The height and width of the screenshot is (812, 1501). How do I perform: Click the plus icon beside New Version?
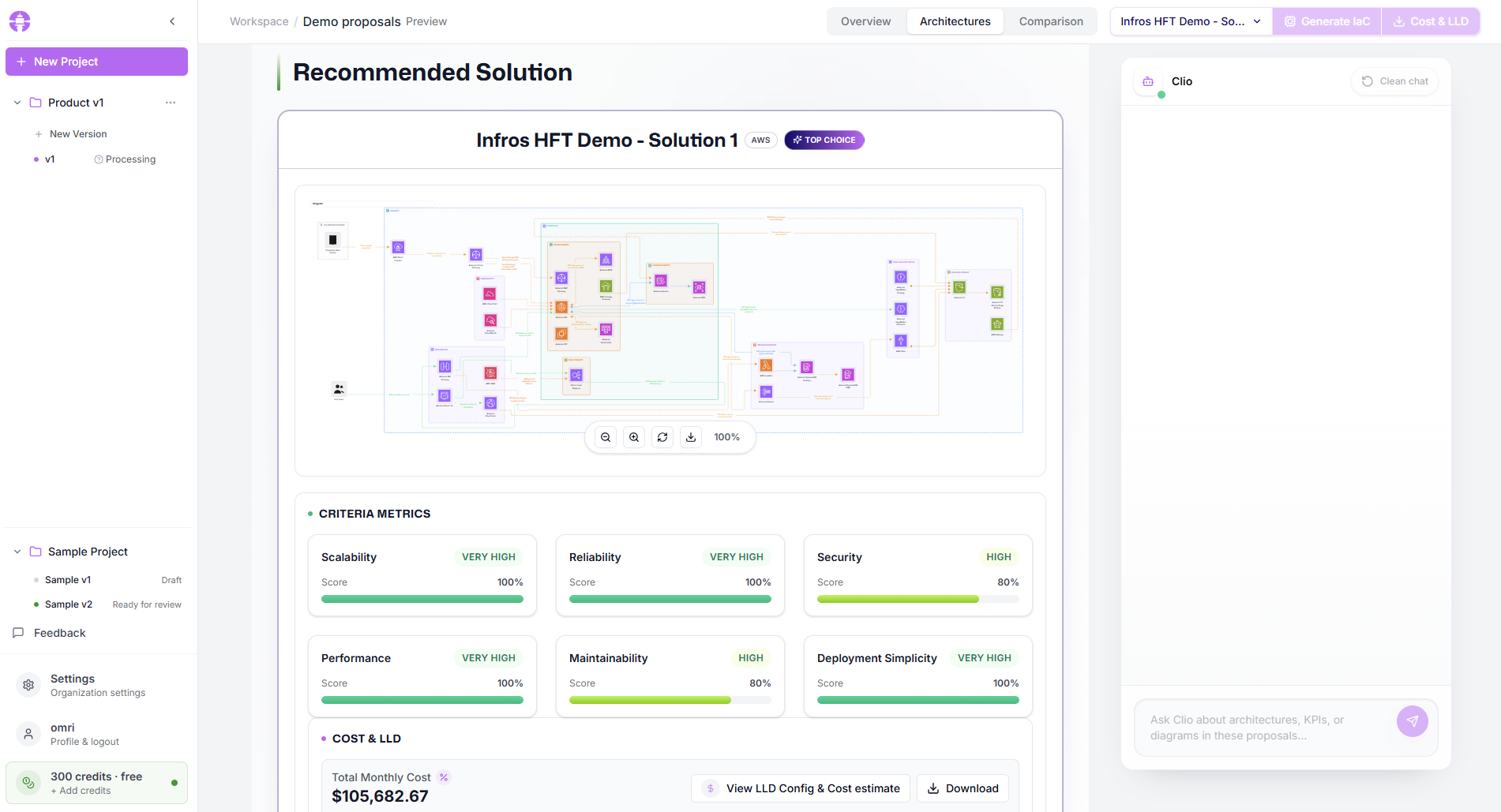[39, 134]
